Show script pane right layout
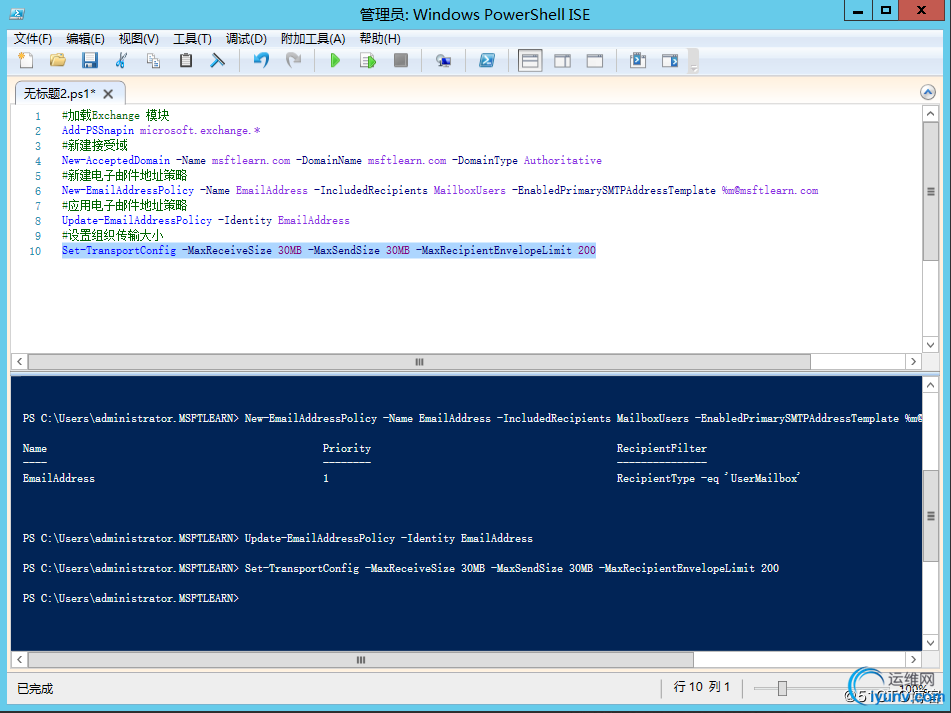 [562, 61]
